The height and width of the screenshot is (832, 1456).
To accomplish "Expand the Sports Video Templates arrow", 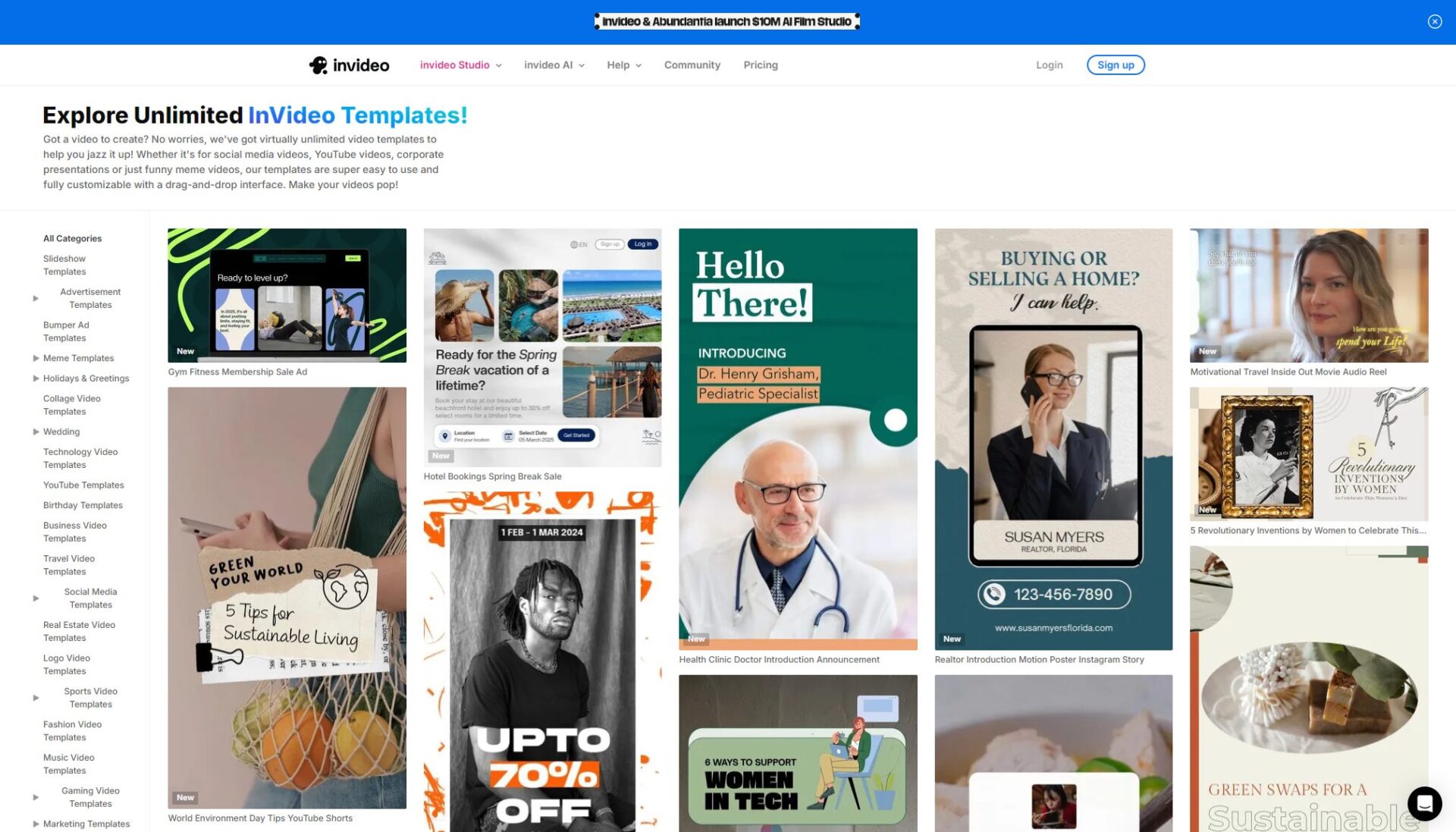I will click(x=36, y=698).
